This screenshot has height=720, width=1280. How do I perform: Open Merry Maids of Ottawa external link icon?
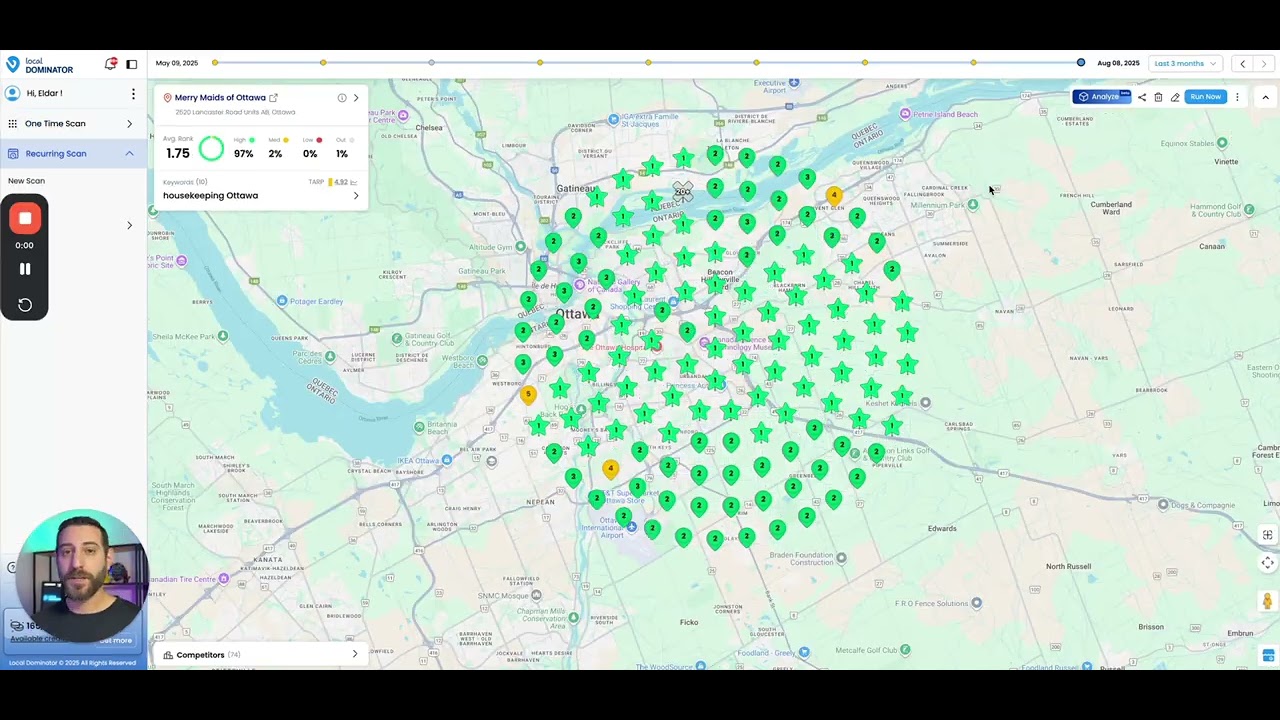[x=273, y=98]
